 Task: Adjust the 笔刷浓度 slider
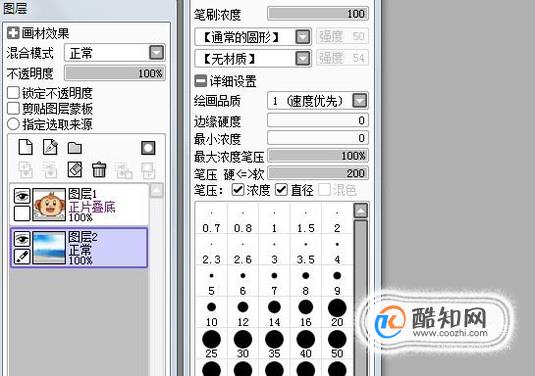318,14
